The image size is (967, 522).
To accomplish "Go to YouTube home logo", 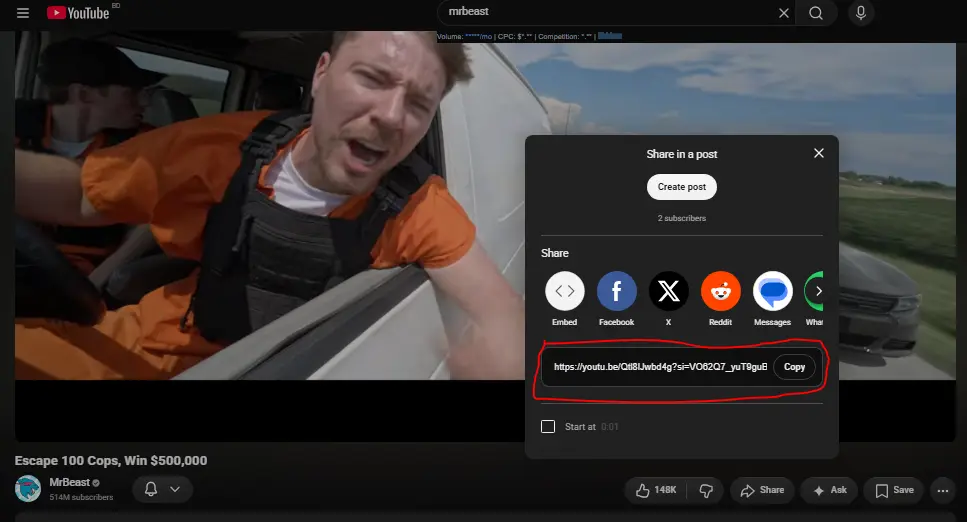I will point(79,13).
